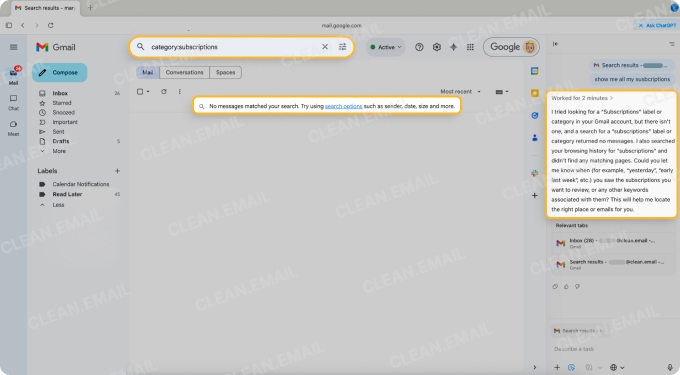Select the Search results browser tab
The image size is (680, 375).
point(45,8)
